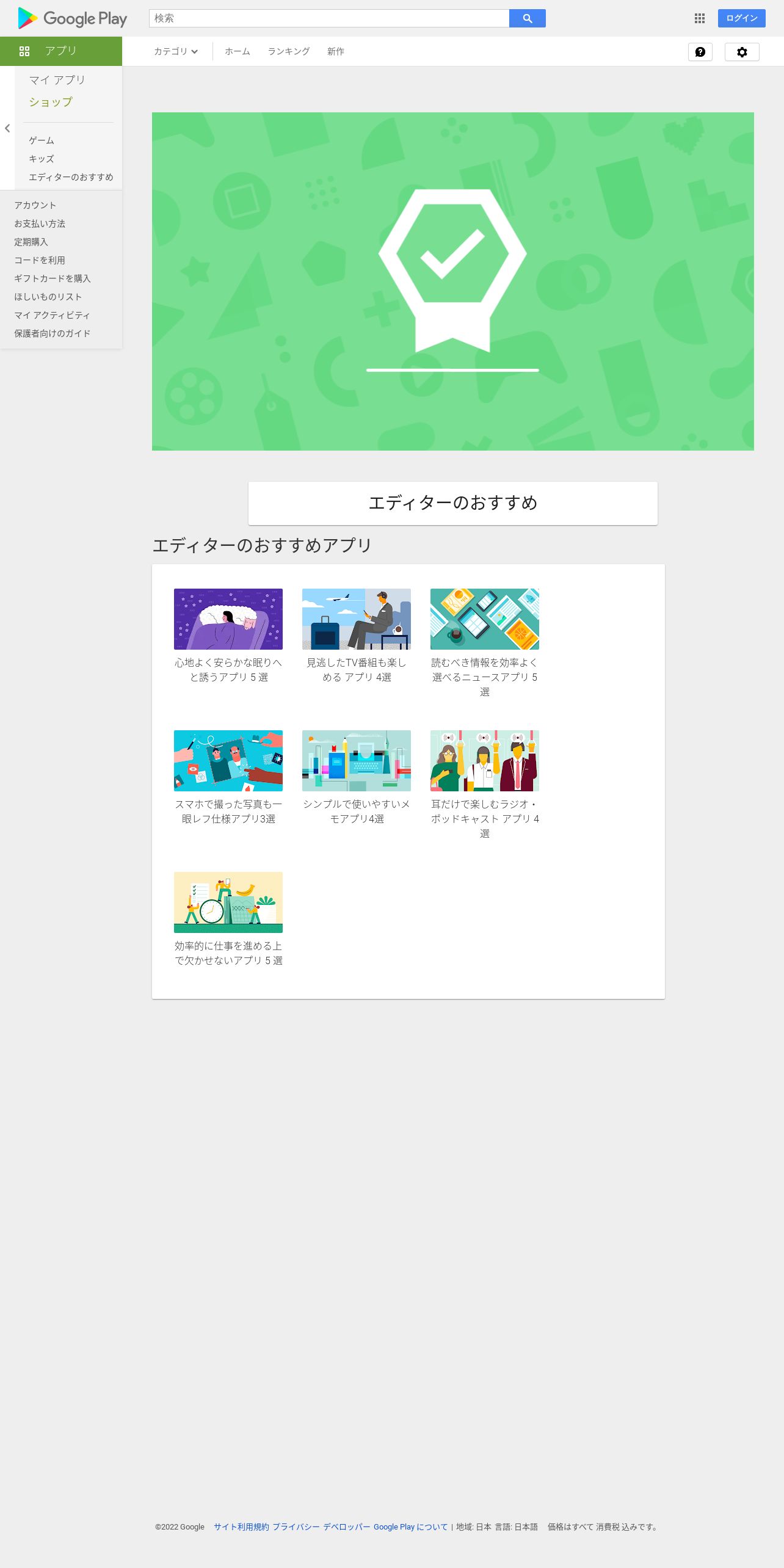Open キッズ in sidebar
This screenshot has width=784, height=1568.
[x=42, y=159]
